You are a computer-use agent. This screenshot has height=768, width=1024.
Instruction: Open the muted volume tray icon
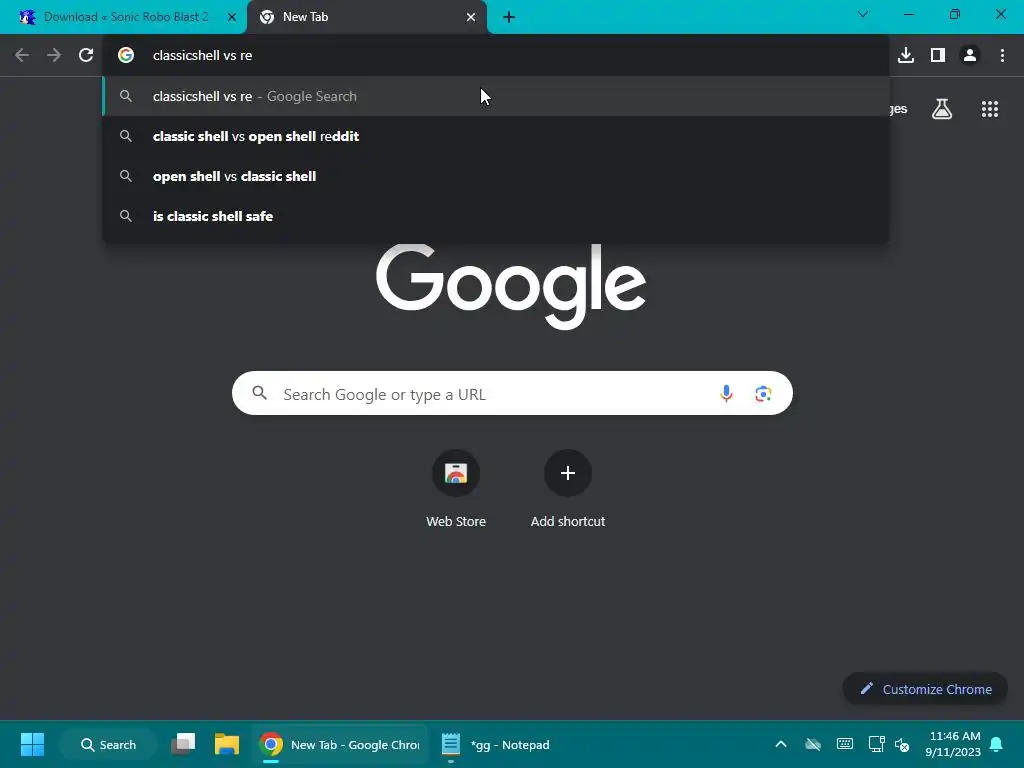[902, 744]
